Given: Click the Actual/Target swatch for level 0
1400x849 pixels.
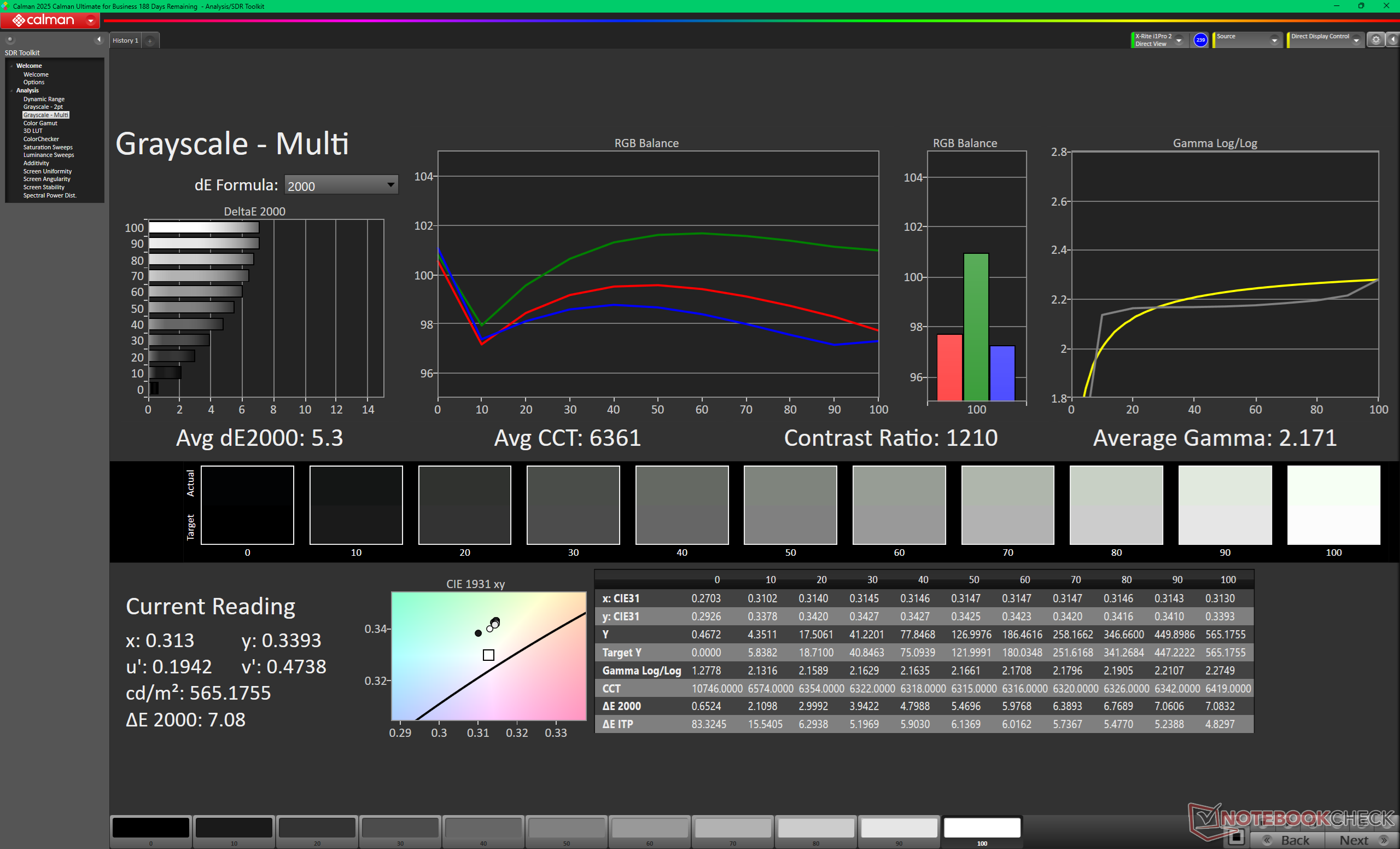Looking at the screenshot, I should tap(247, 505).
